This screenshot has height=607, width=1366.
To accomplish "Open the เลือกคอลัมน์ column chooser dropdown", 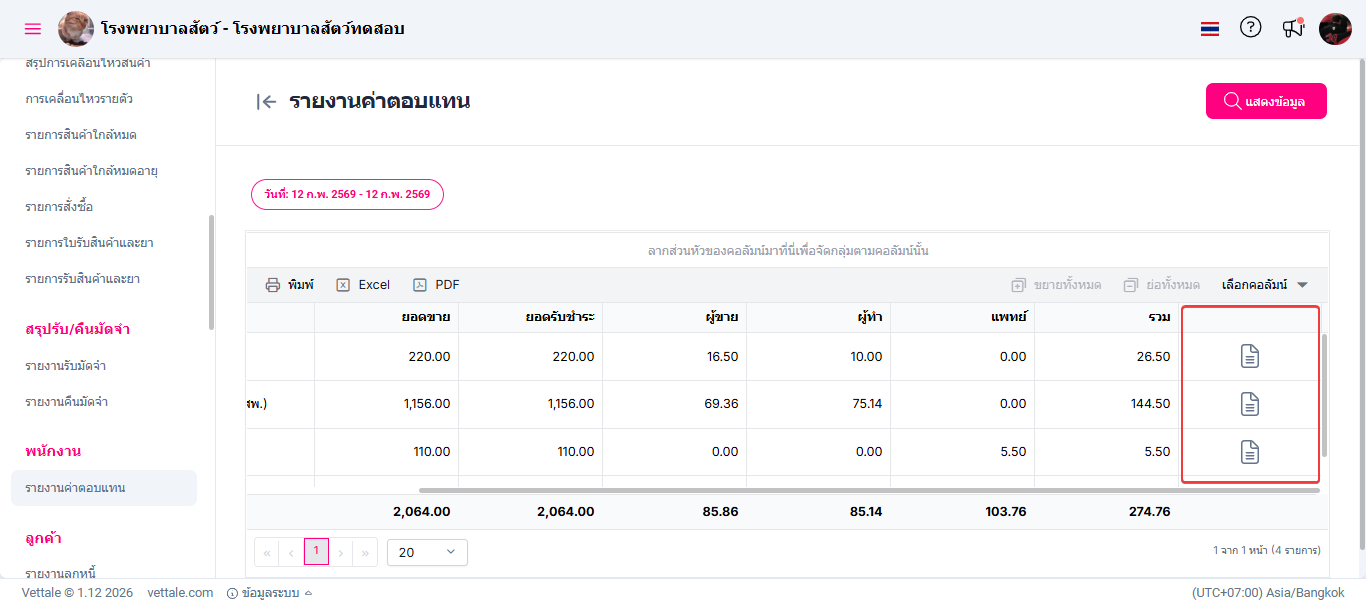I will pos(1264,285).
